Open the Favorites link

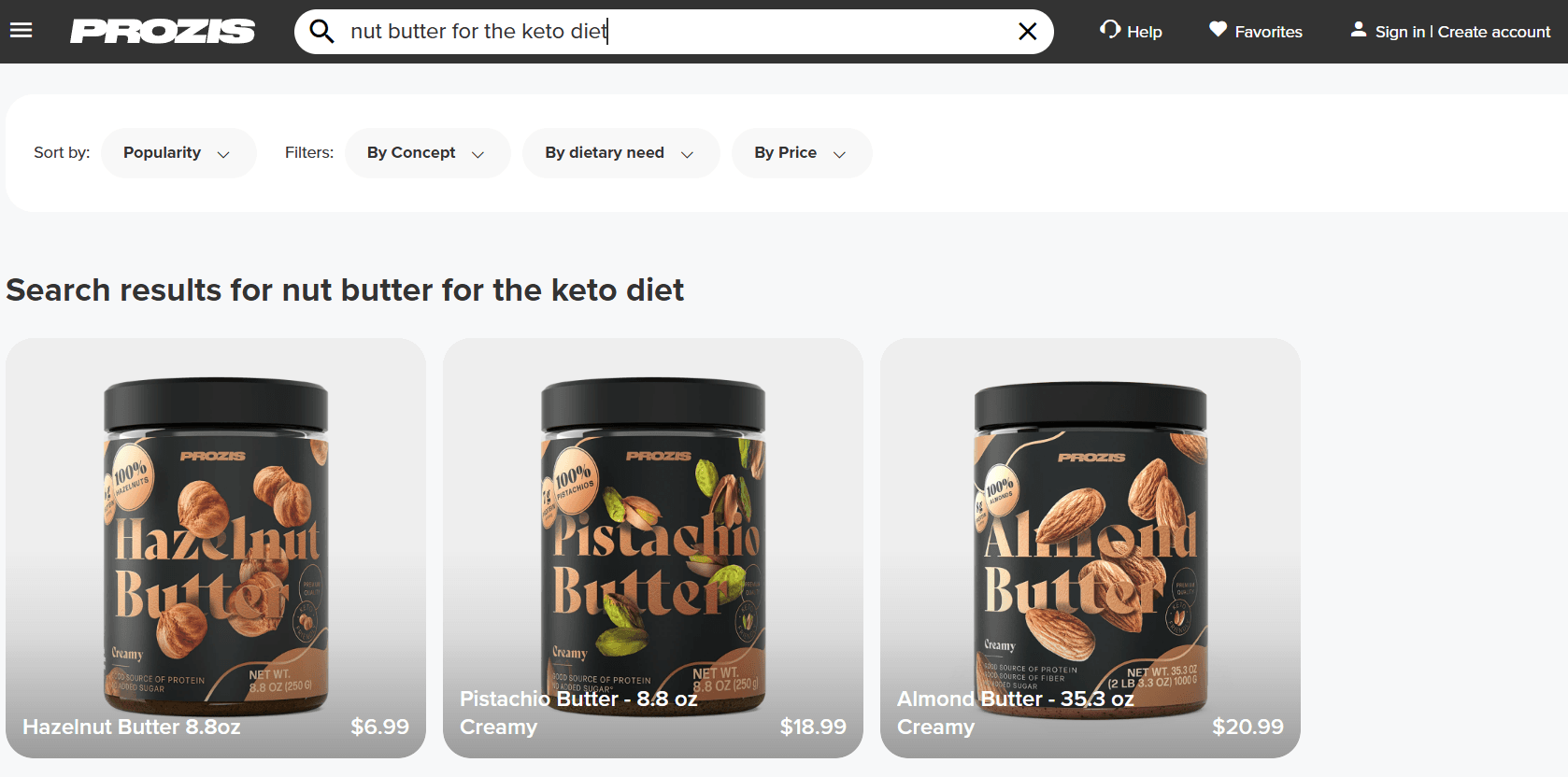pyautogui.click(x=1268, y=32)
